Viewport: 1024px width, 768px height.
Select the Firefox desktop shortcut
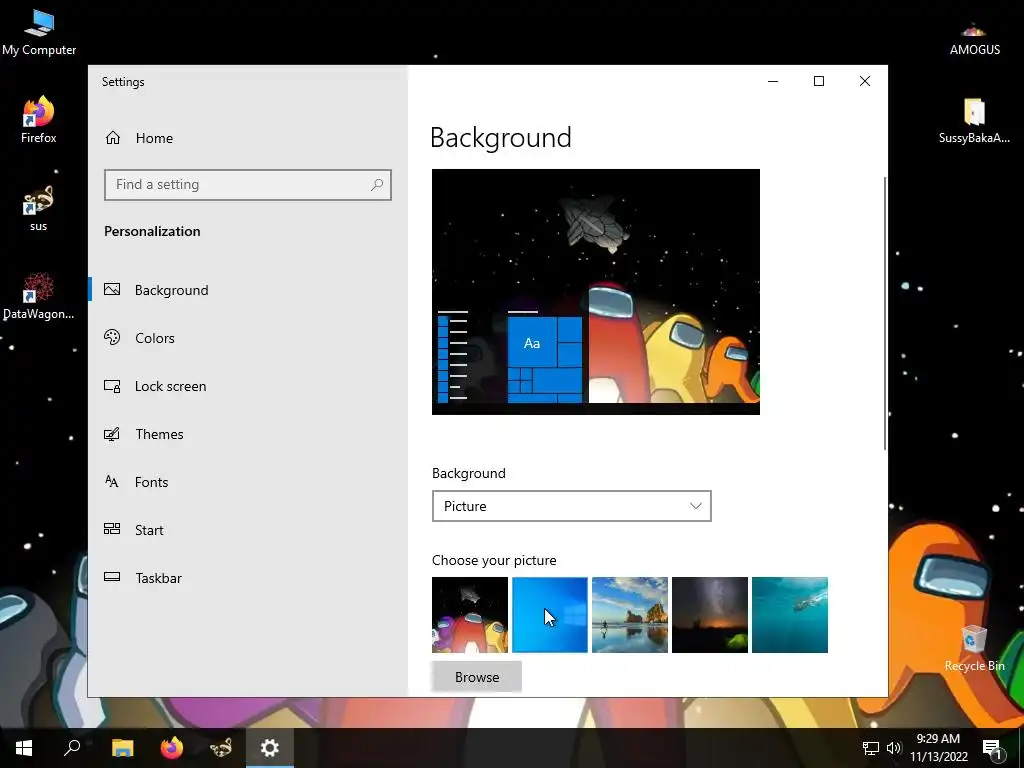[x=39, y=120]
